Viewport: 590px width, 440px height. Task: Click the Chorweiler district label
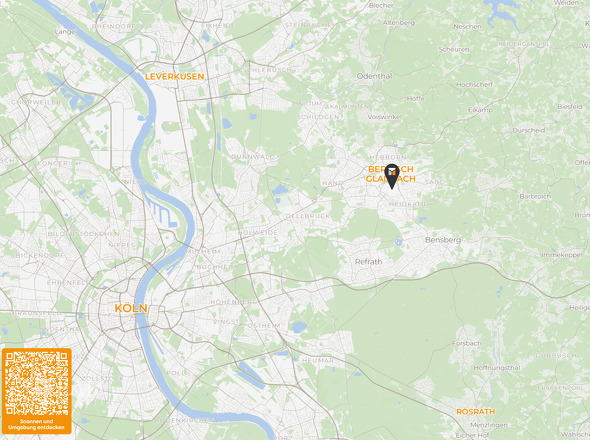coord(36,102)
